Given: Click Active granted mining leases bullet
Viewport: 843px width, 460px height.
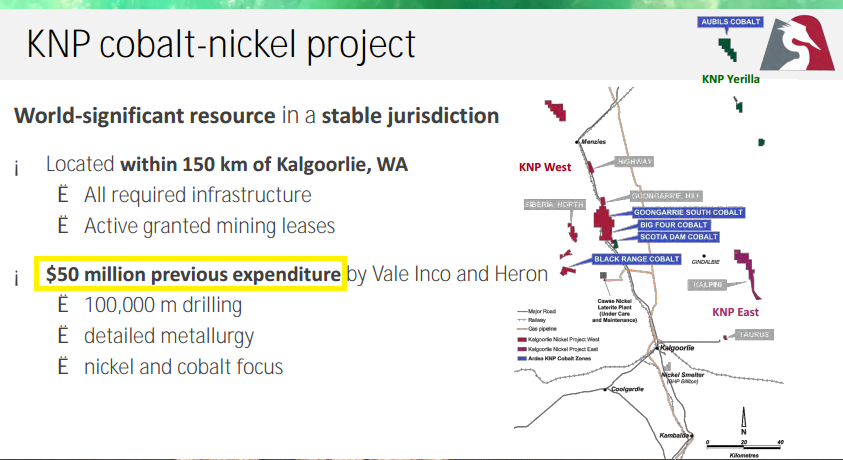Looking at the screenshot, I should point(209,226).
